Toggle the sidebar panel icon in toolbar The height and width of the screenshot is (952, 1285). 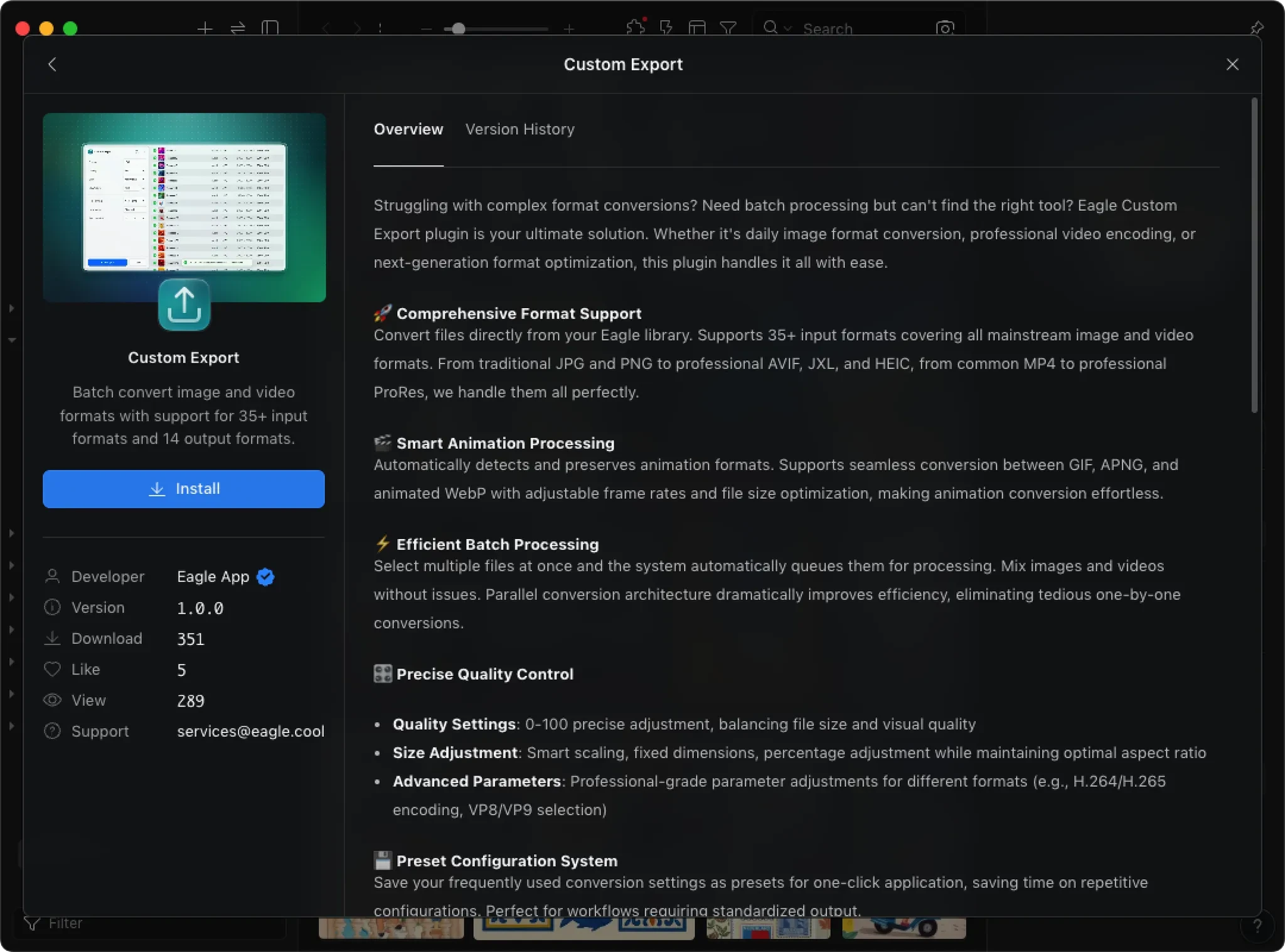(x=270, y=28)
